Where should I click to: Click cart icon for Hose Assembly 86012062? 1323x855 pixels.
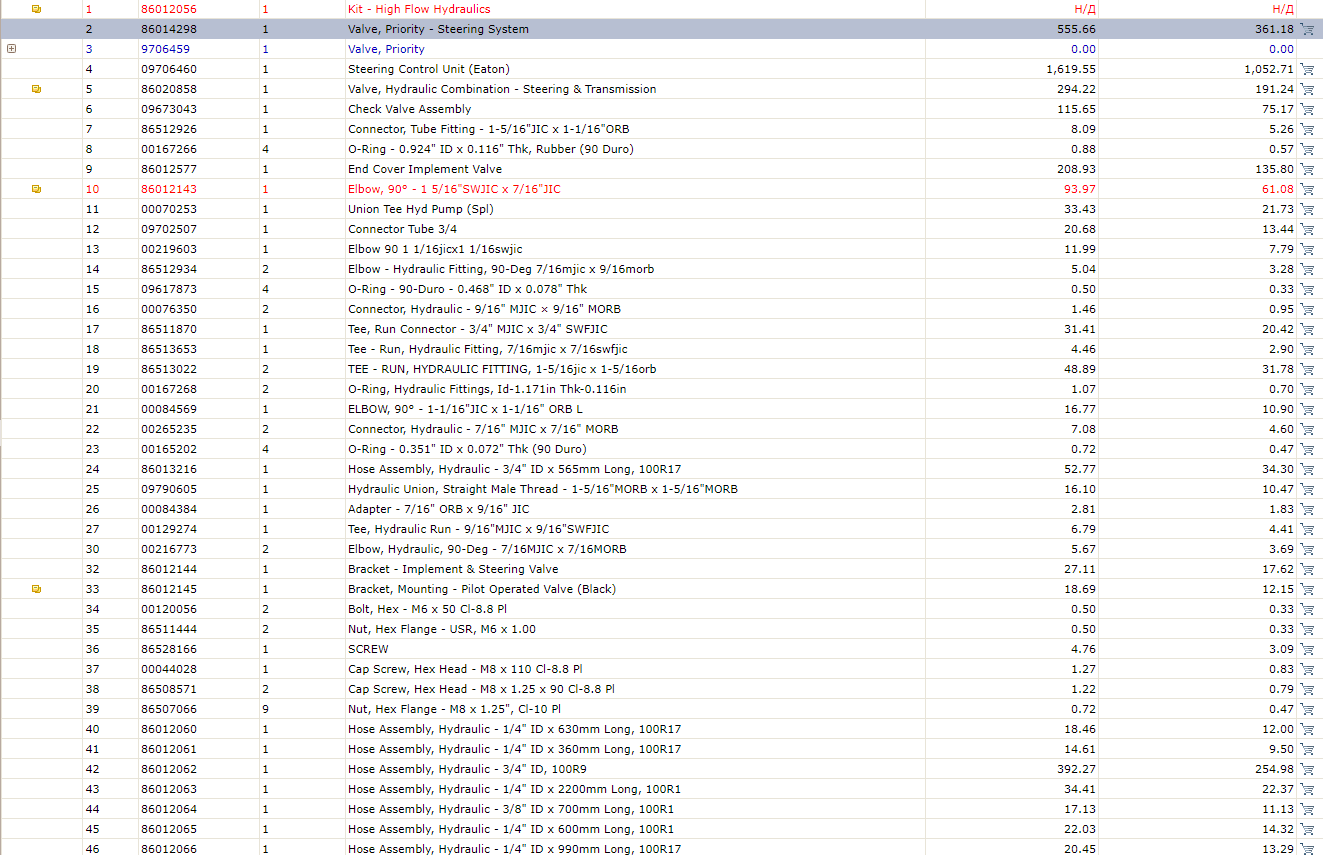[x=1307, y=769]
